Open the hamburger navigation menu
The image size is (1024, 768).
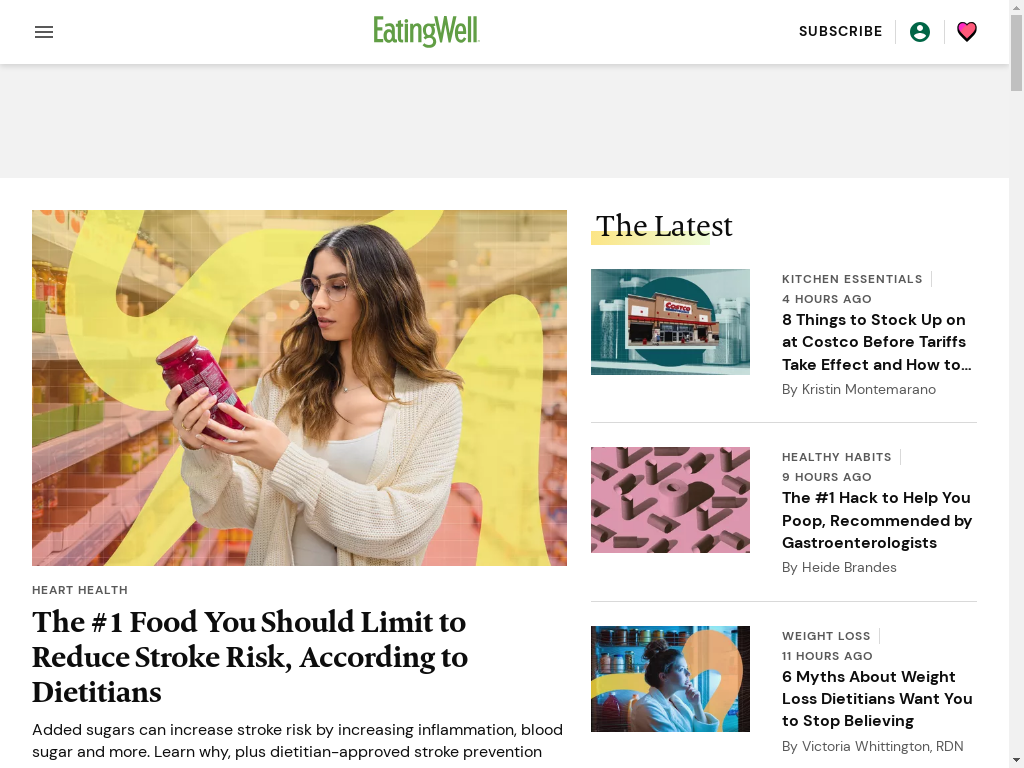[44, 32]
